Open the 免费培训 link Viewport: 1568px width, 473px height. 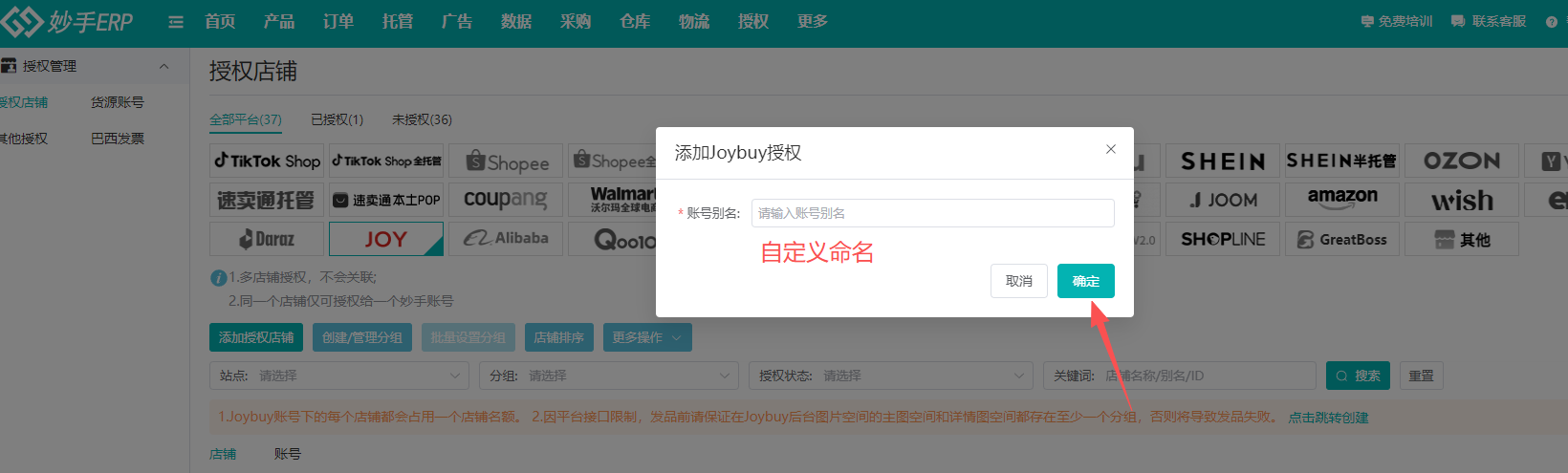point(1397,21)
